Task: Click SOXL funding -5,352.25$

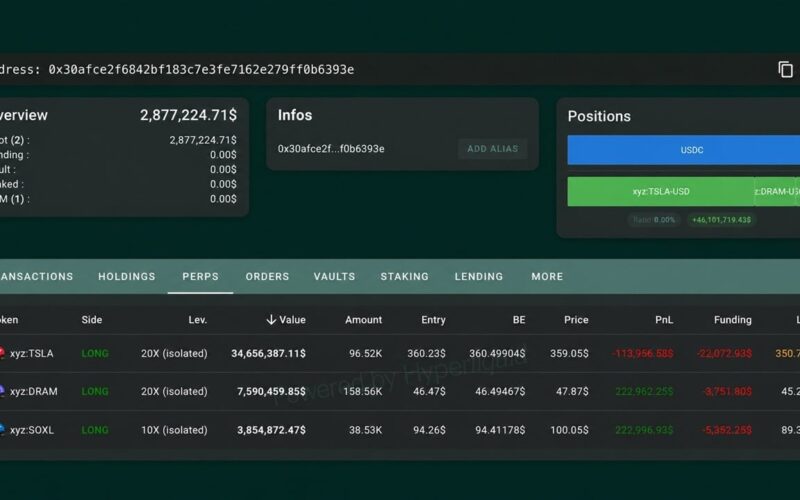Action: tap(727, 430)
